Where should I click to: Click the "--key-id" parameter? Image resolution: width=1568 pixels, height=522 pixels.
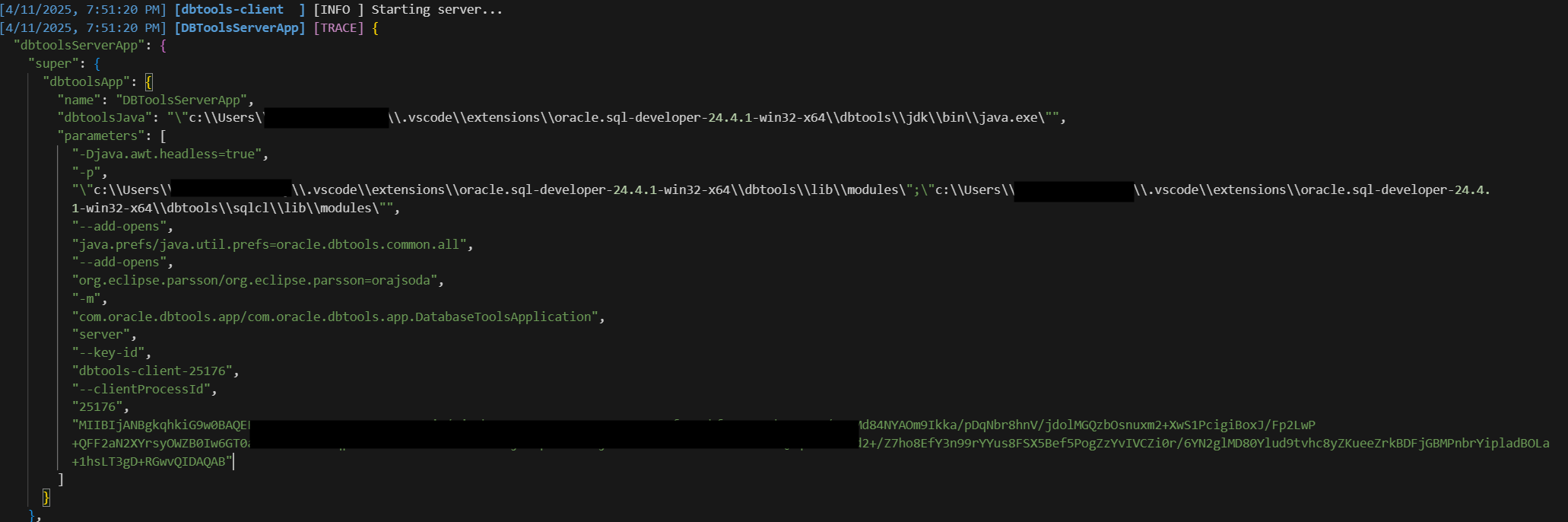click(x=111, y=353)
